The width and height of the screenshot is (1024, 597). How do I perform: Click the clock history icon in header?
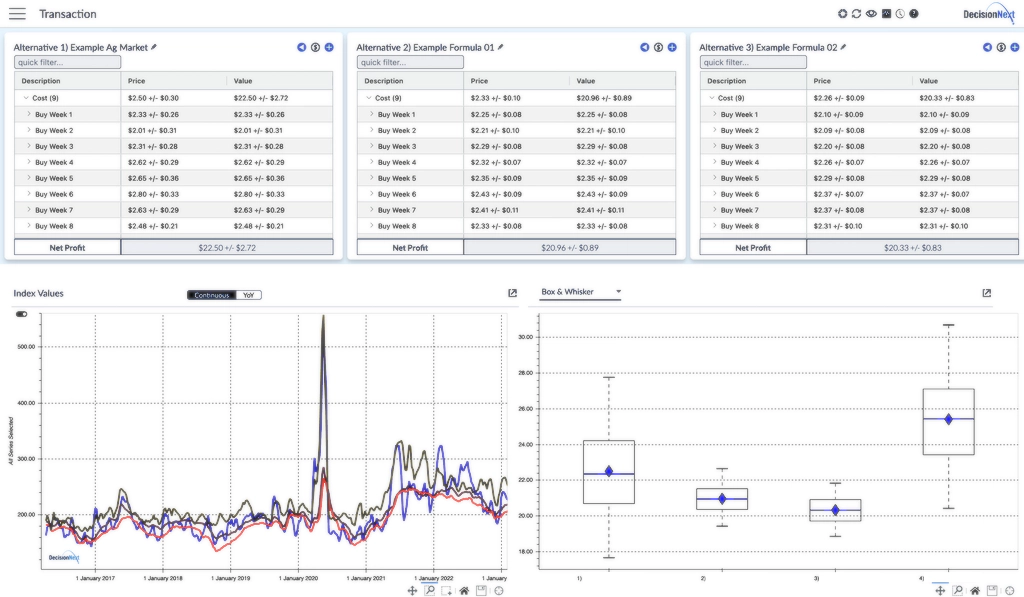900,14
